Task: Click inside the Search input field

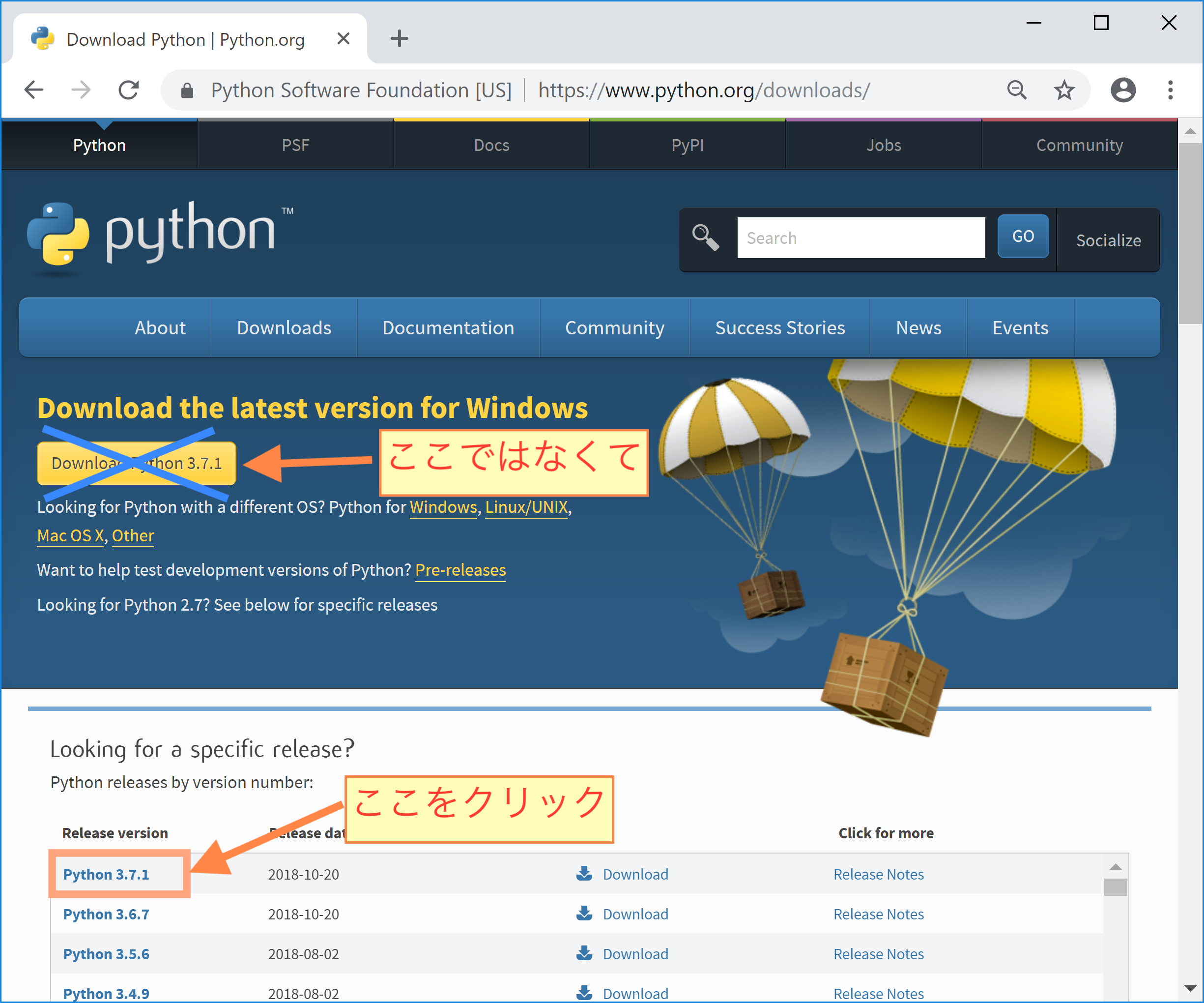Action: [861, 237]
